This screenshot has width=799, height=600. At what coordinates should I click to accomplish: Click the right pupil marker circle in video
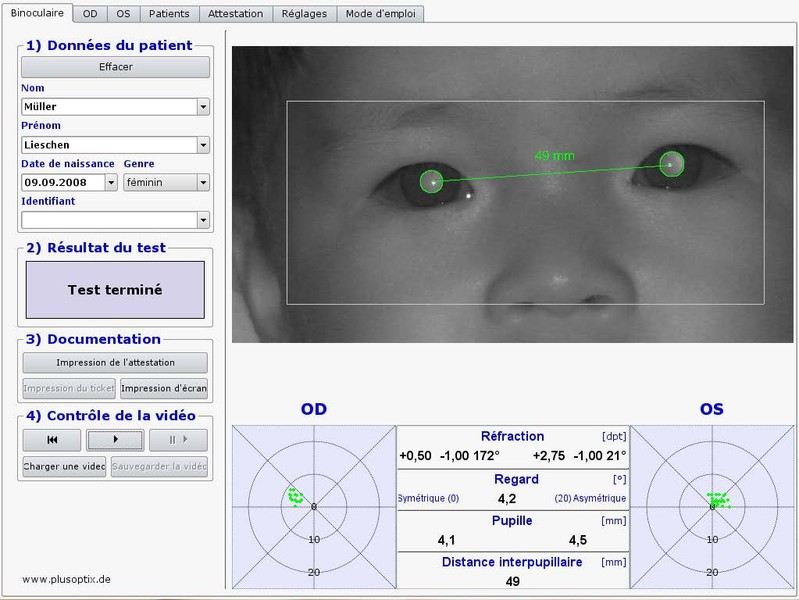(x=672, y=164)
